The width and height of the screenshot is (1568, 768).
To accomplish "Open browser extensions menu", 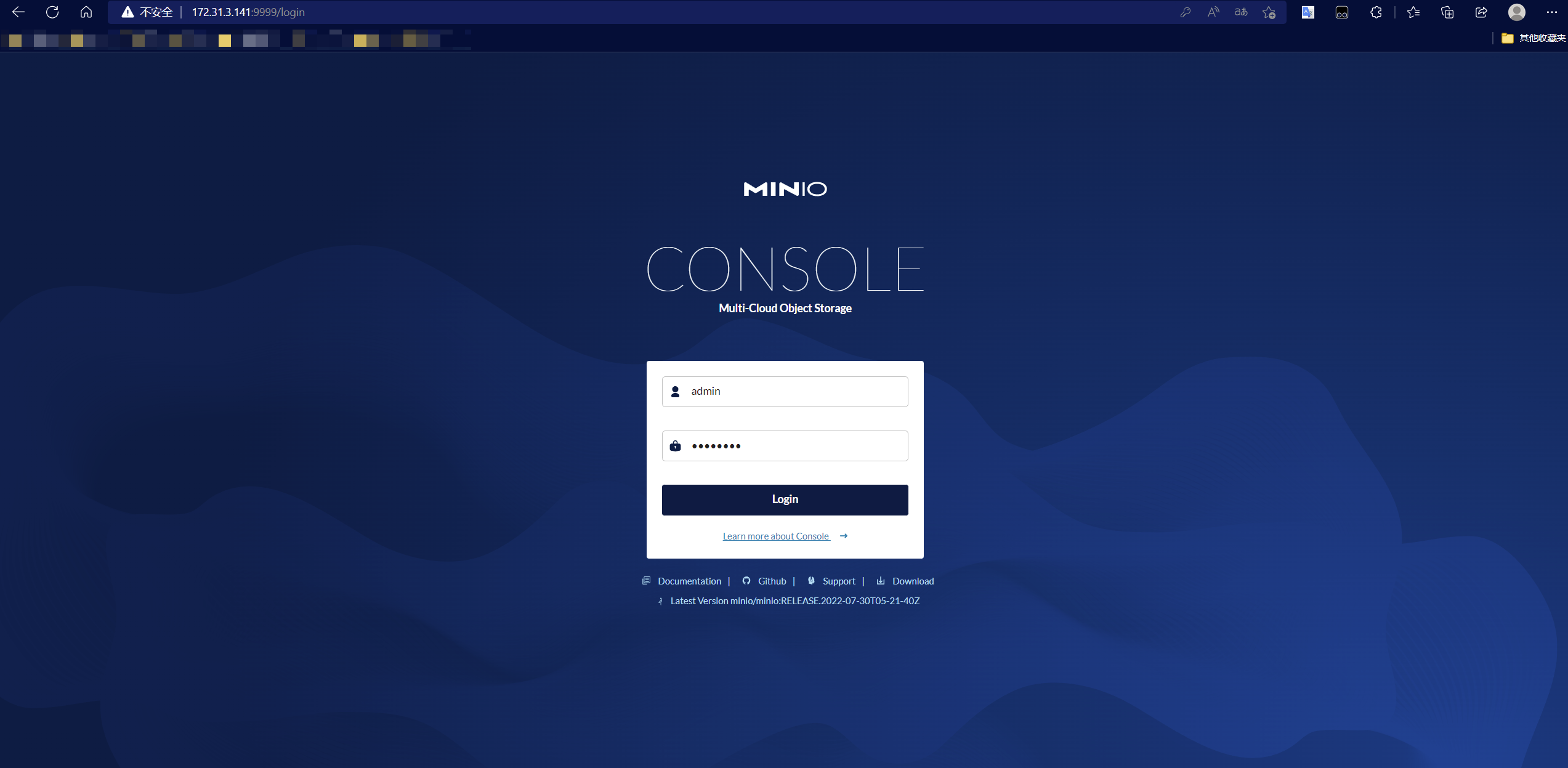I will pos(1376,12).
